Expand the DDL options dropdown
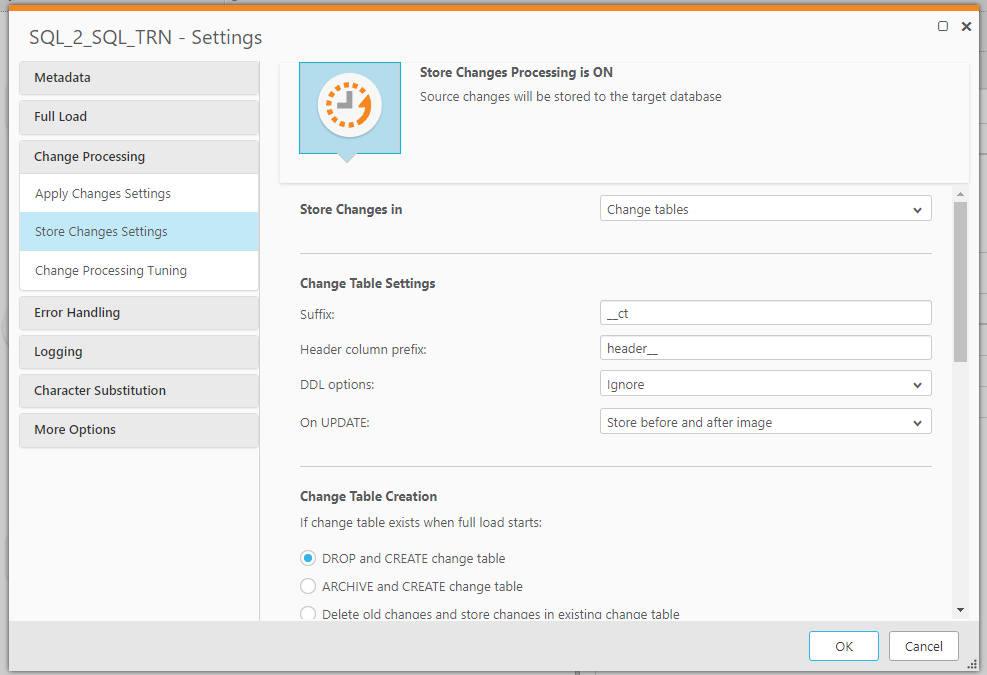 [765, 383]
